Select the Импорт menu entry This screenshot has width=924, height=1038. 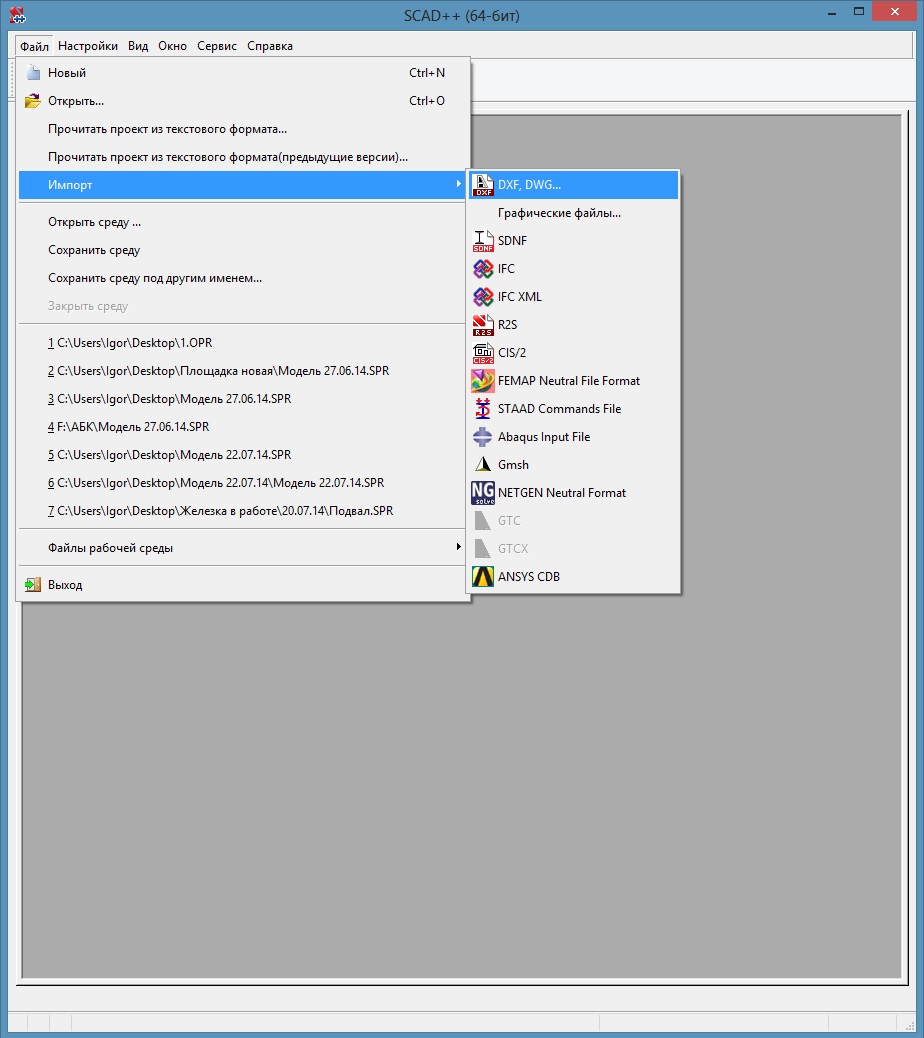(x=244, y=185)
